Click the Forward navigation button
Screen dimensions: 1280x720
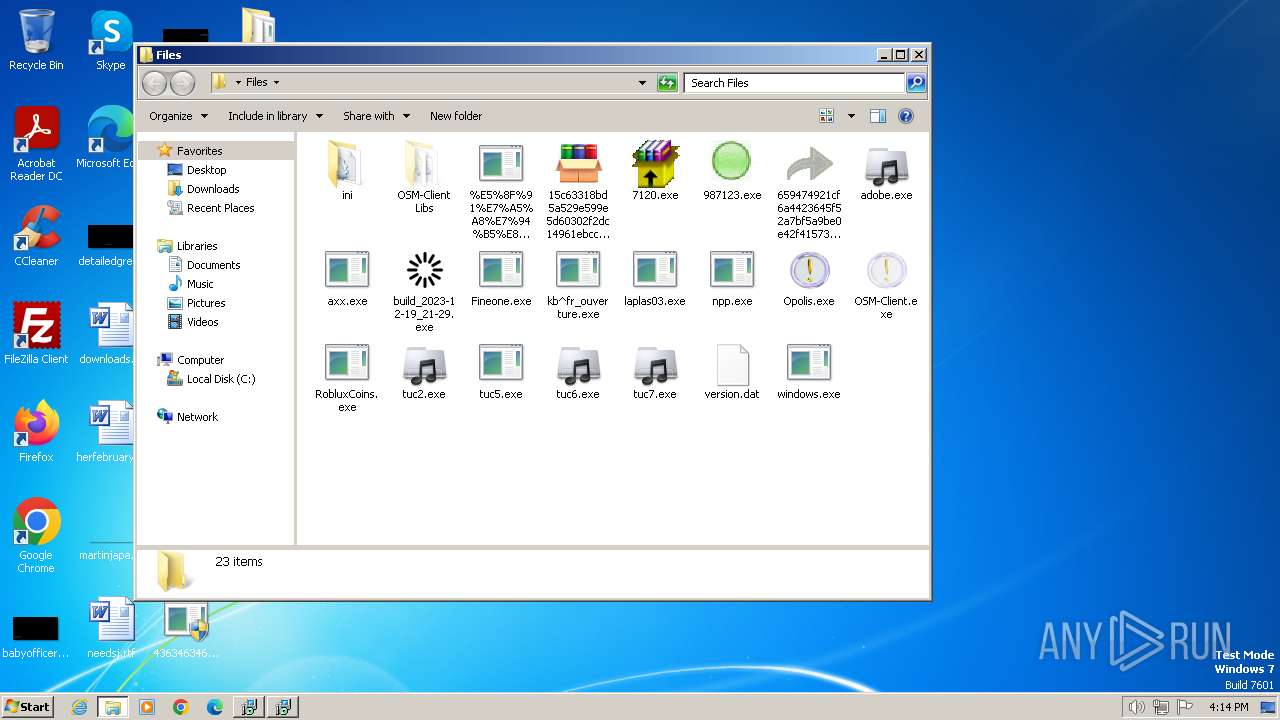click(x=182, y=83)
